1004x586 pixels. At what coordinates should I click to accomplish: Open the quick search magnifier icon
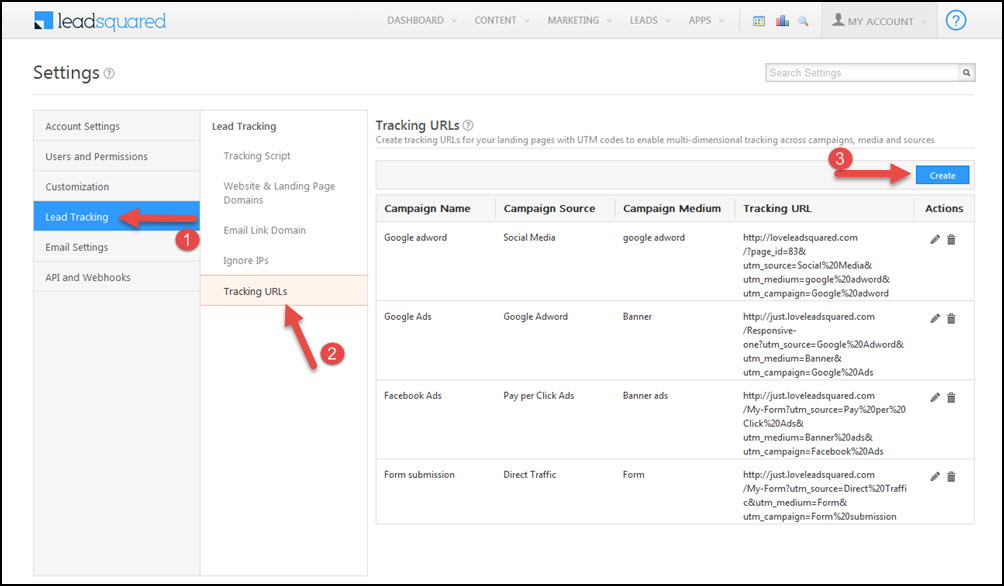pos(803,20)
